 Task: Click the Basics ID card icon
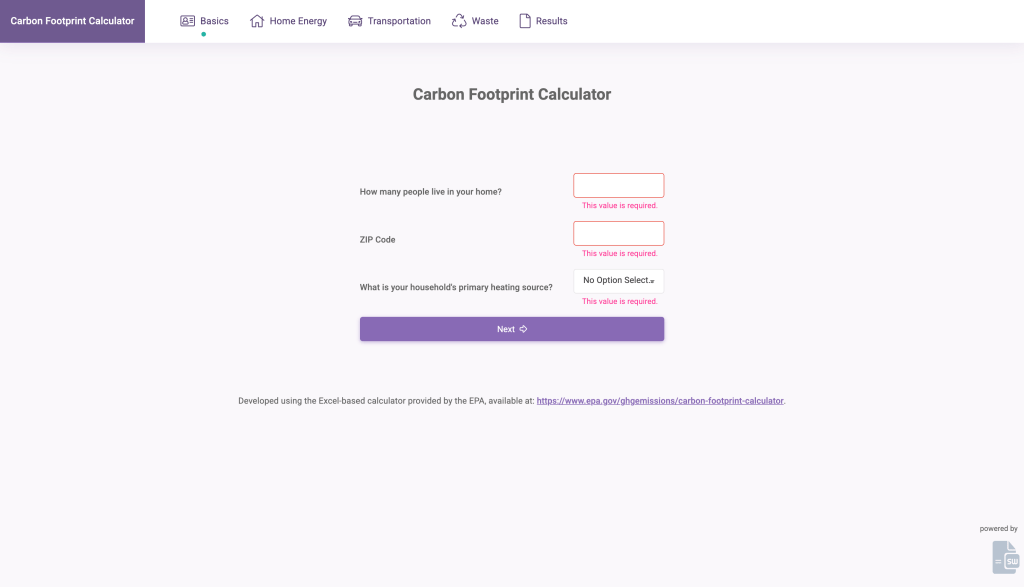click(x=187, y=21)
